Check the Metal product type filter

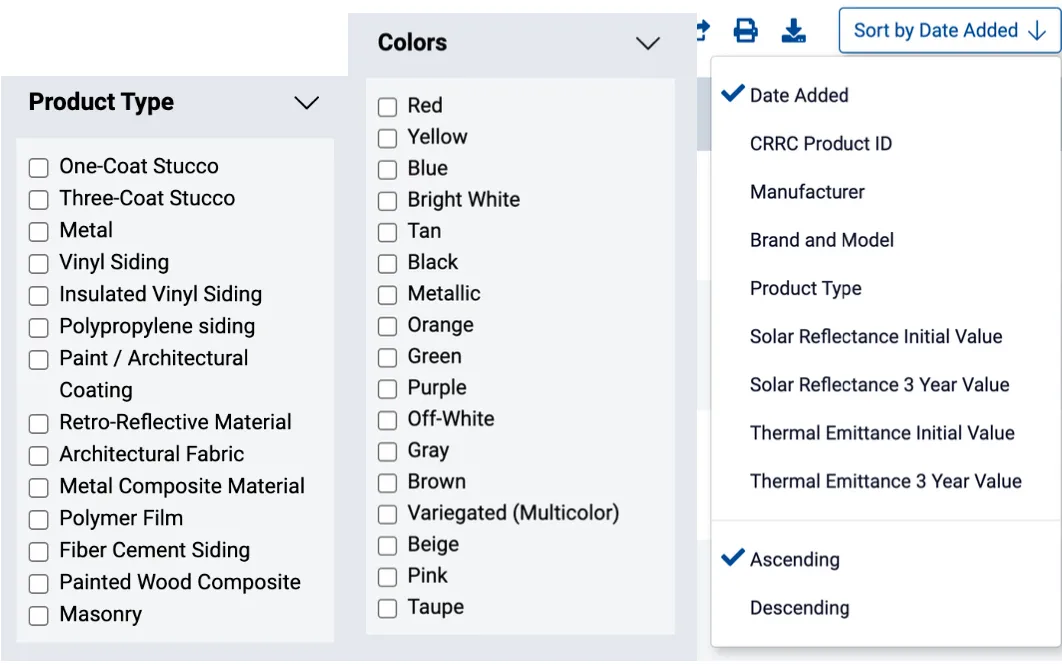(38, 230)
